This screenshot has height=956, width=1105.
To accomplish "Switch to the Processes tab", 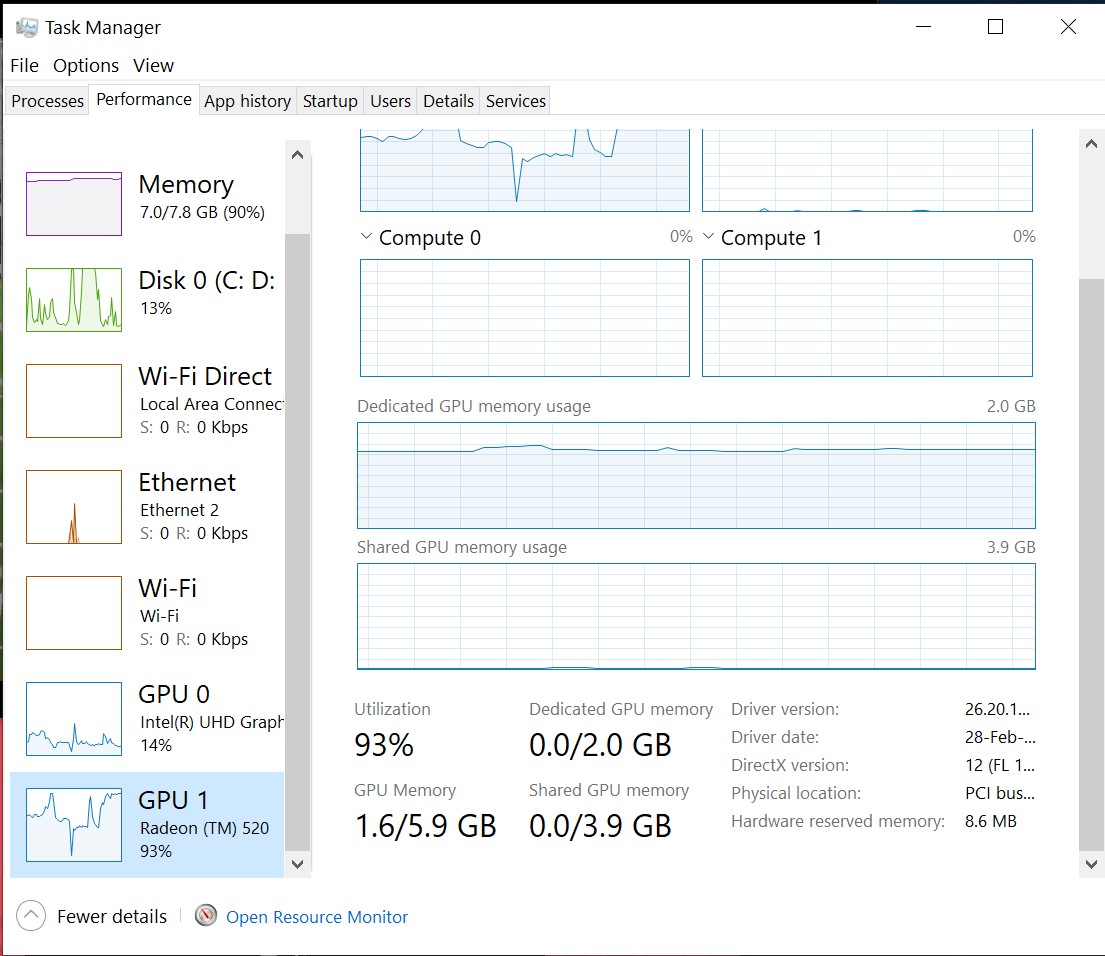I will [46, 100].
